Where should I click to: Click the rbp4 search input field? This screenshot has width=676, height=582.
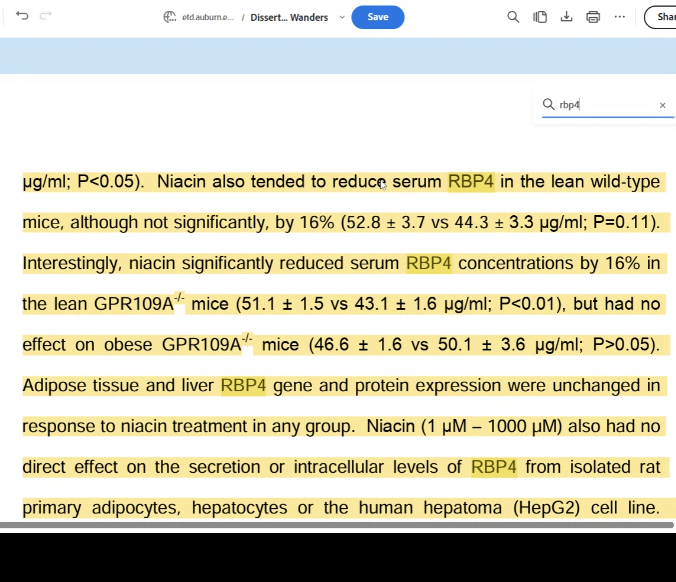pyautogui.click(x=606, y=105)
